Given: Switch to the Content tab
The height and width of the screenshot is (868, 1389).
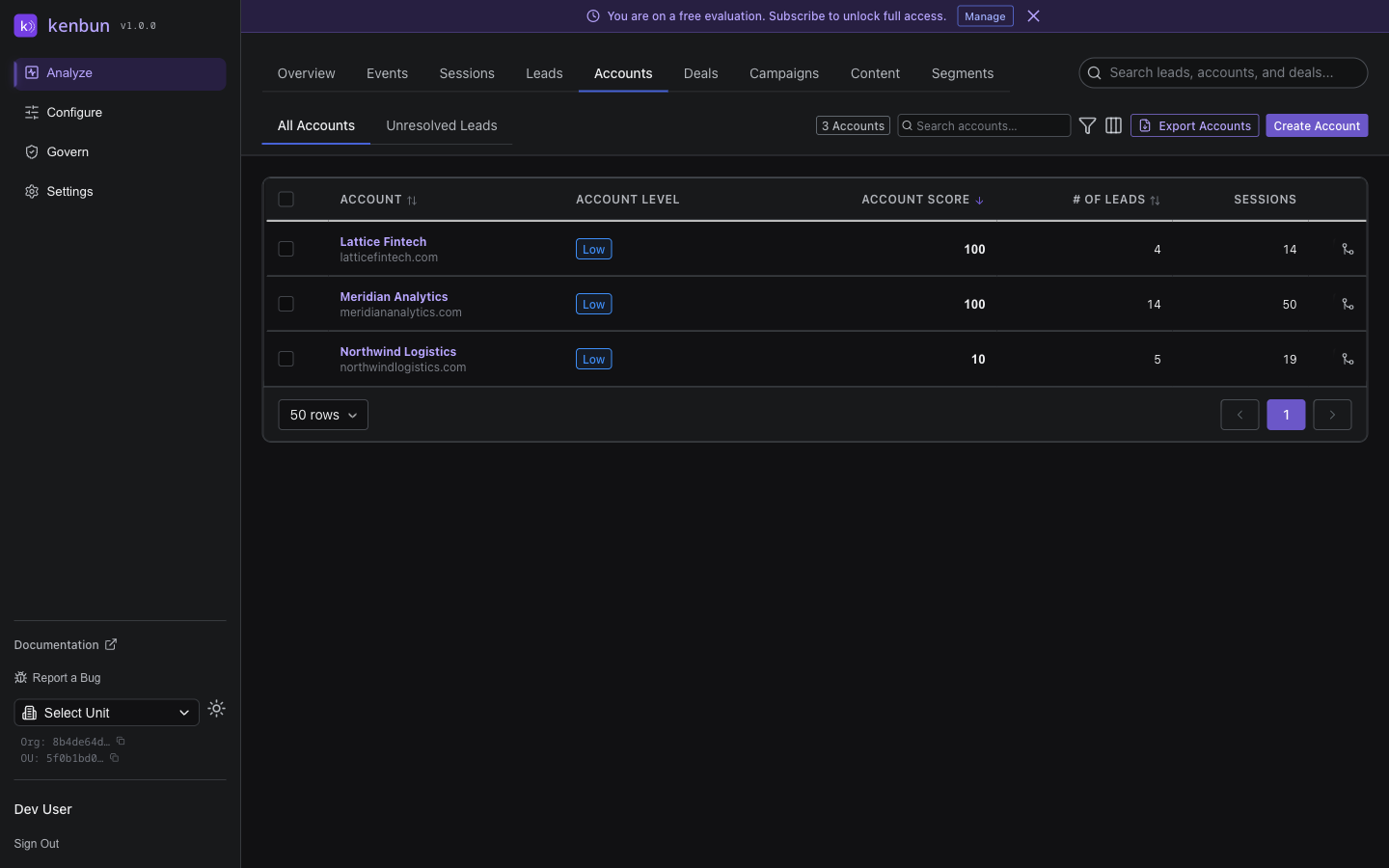Looking at the screenshot, I should point(875,73).
